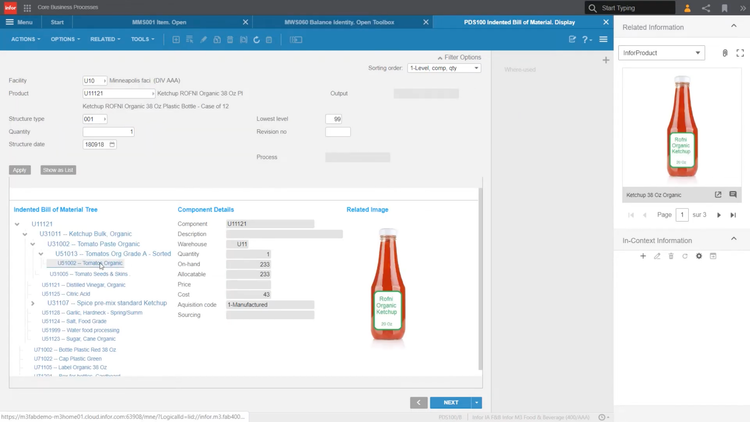Go to next page in Related Information
This screenshot has width=750, height=422.
(x=718, y=215)
